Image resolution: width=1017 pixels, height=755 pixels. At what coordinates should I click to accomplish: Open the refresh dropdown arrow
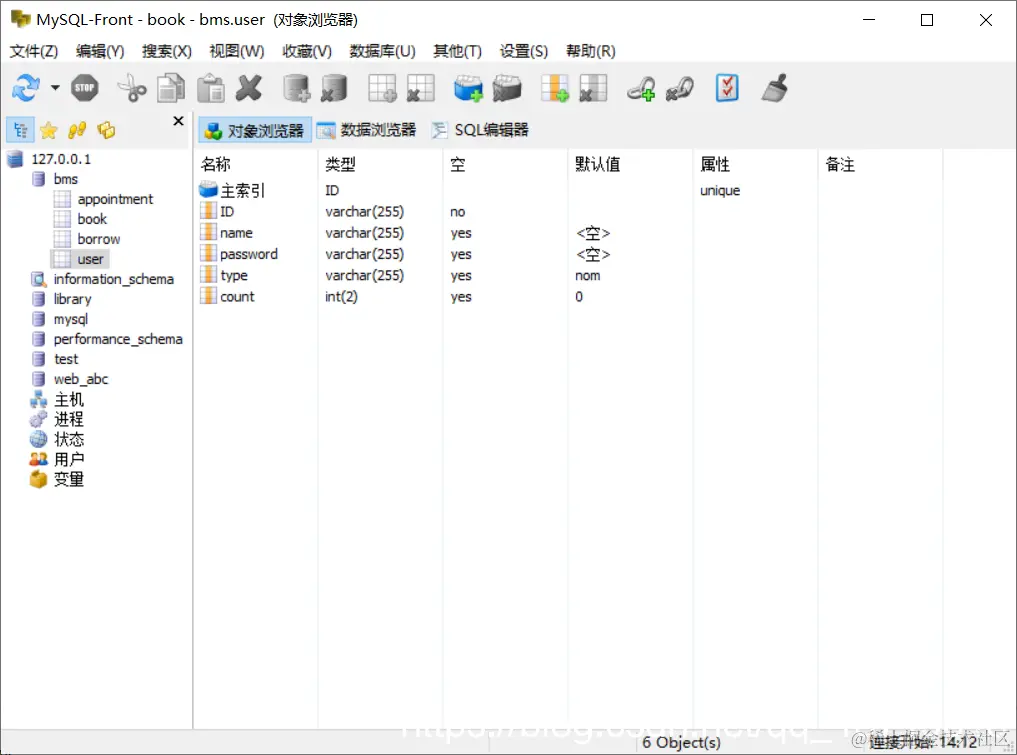pos(55,88)
